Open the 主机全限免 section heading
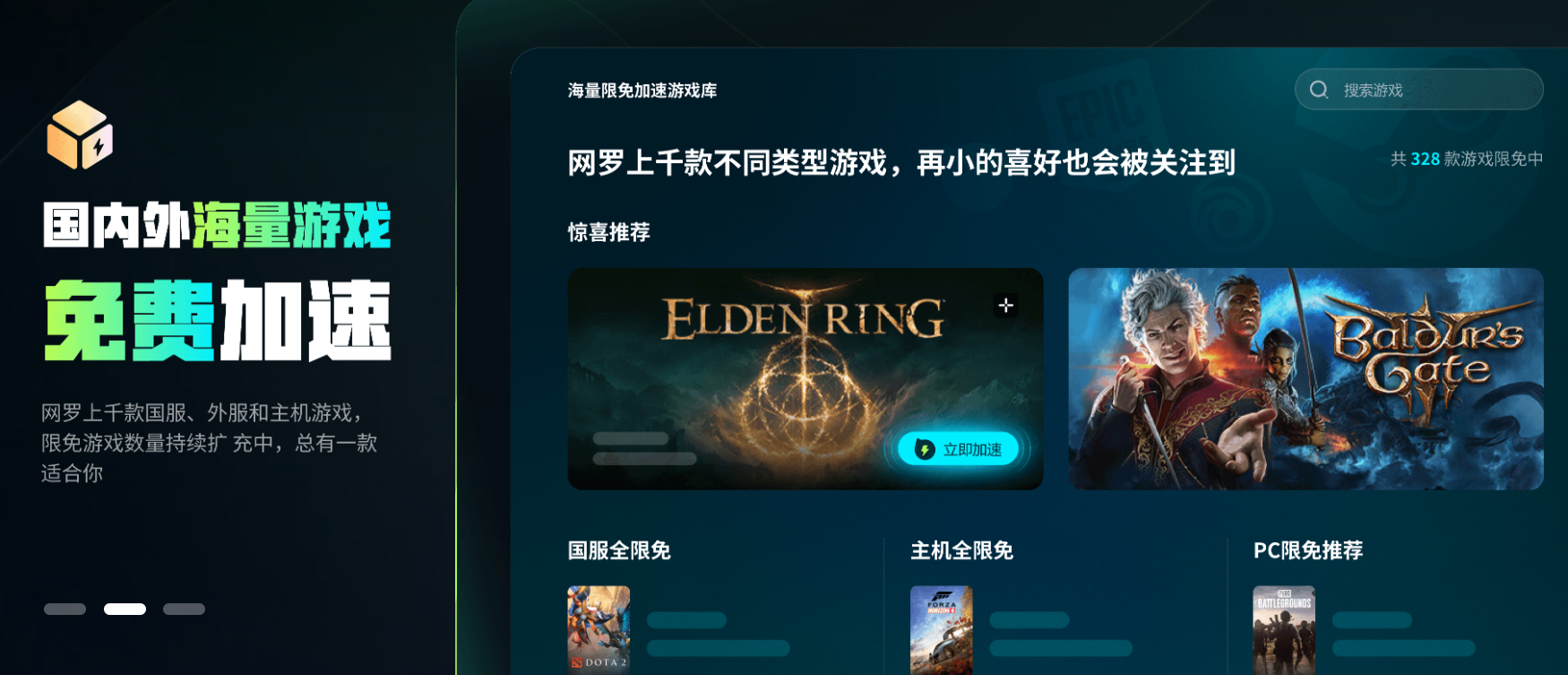Screen dimensions: 1568x675 (961, 550)
